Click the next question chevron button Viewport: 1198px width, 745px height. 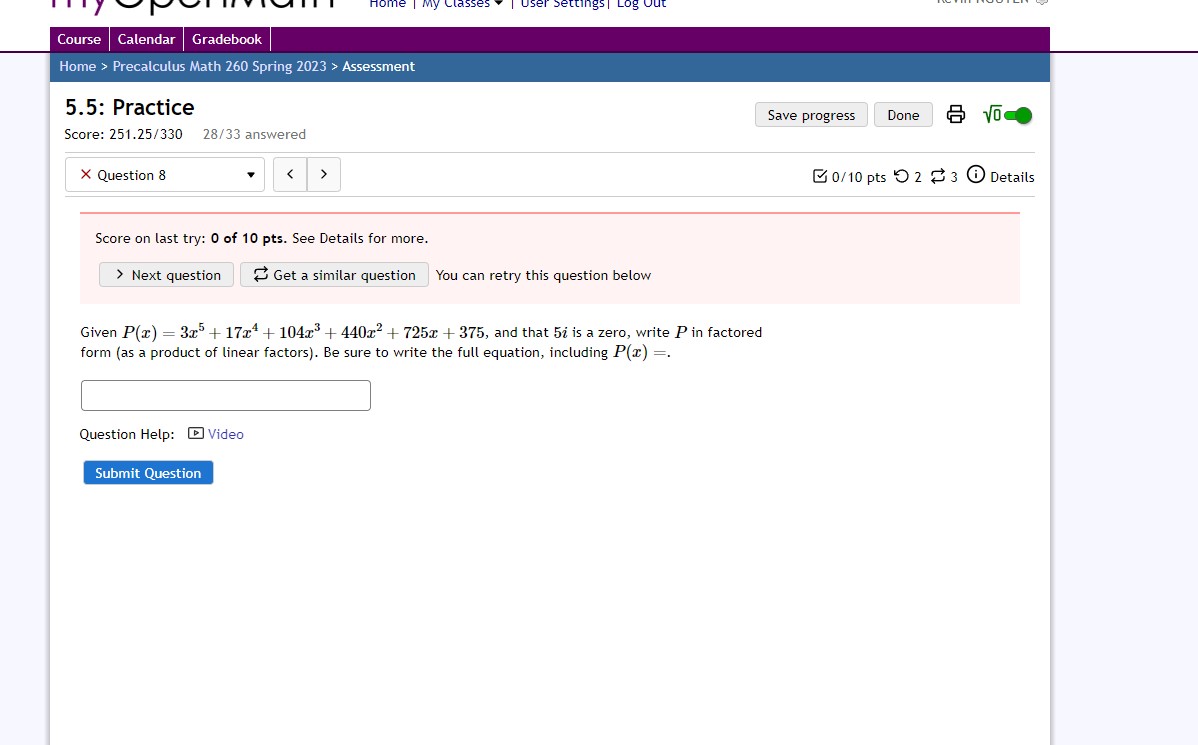[323, 174]
